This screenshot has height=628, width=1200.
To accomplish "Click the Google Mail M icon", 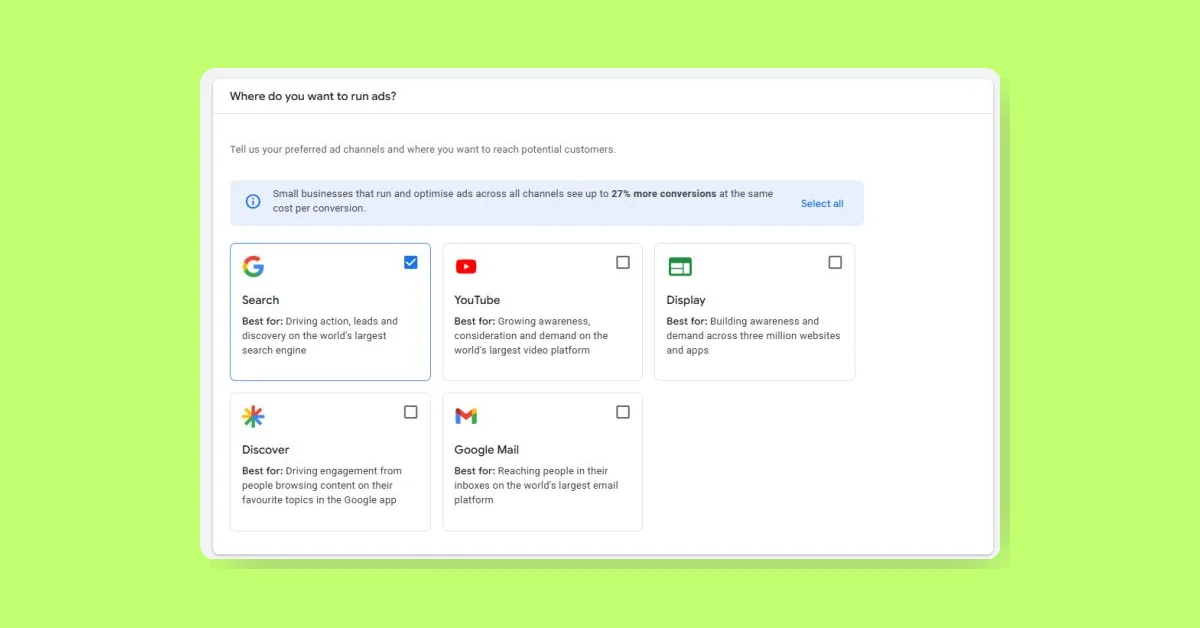I will (x=466, y=416).
